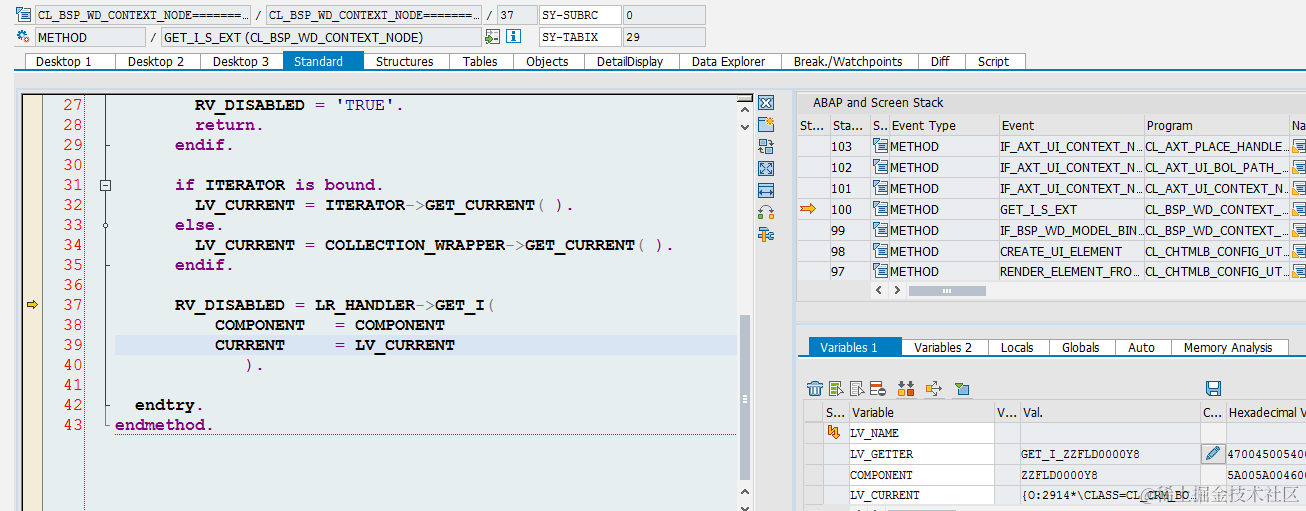Click the SY-SUBRC field

point(580,15)
